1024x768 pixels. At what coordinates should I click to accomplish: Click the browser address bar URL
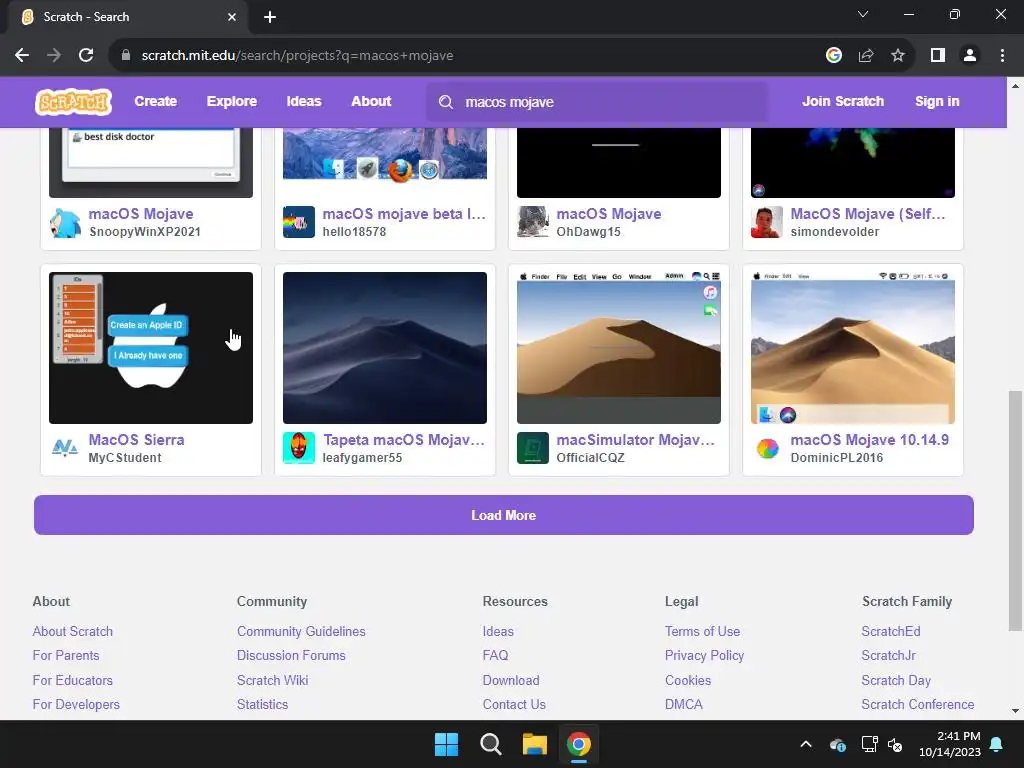pyautogui.click(x=297, y=56)
